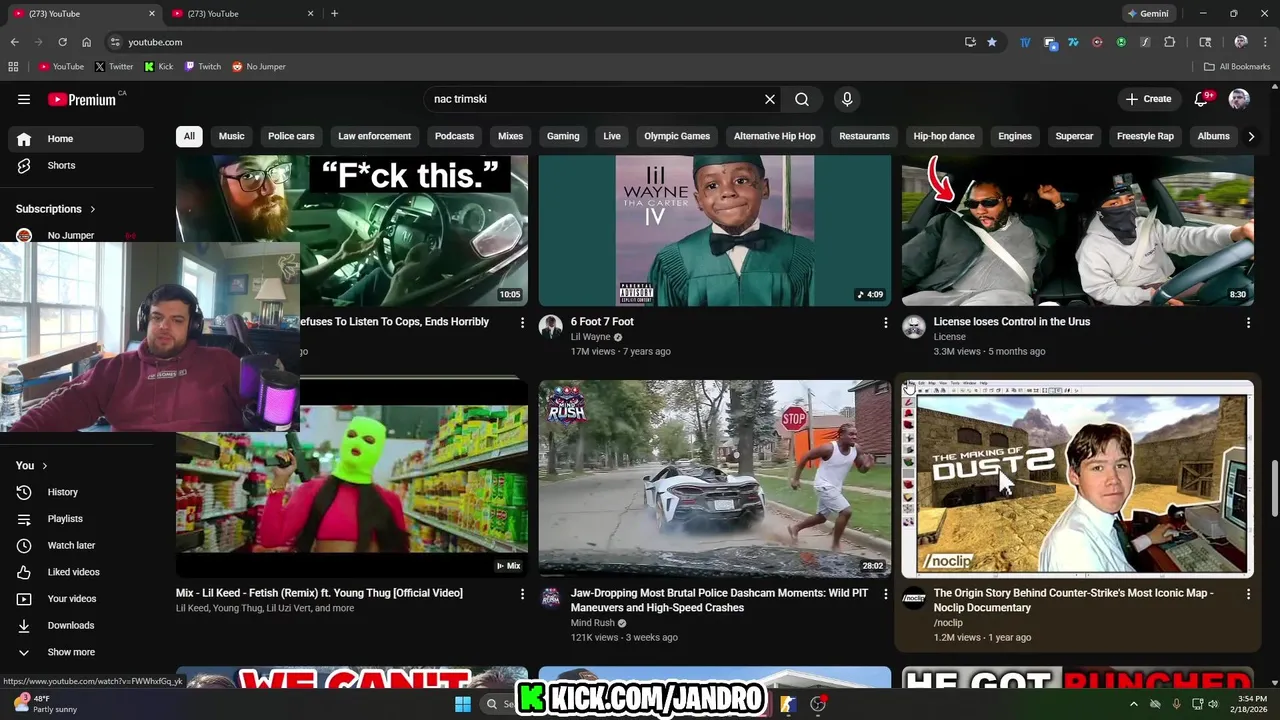The height and width of the screenshot is (720, 1280).
Task: Open the License loses Control in the Urus title
Action: pyautogui.click(x=1012, y=322)
